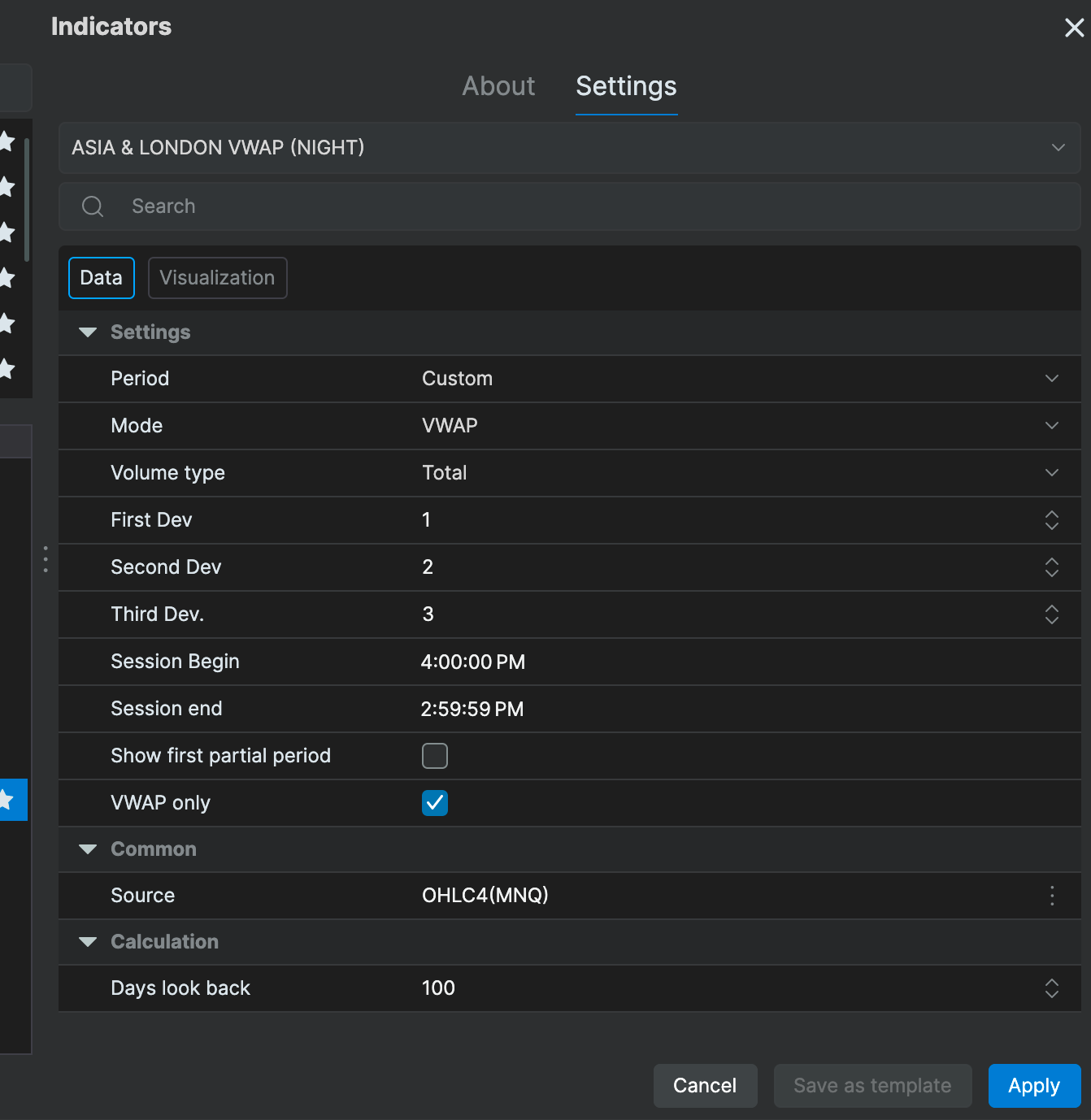Open the Period dropdown showing Custom
Viewport: 1091px width, 1120px height.
(x=741, y=379)
